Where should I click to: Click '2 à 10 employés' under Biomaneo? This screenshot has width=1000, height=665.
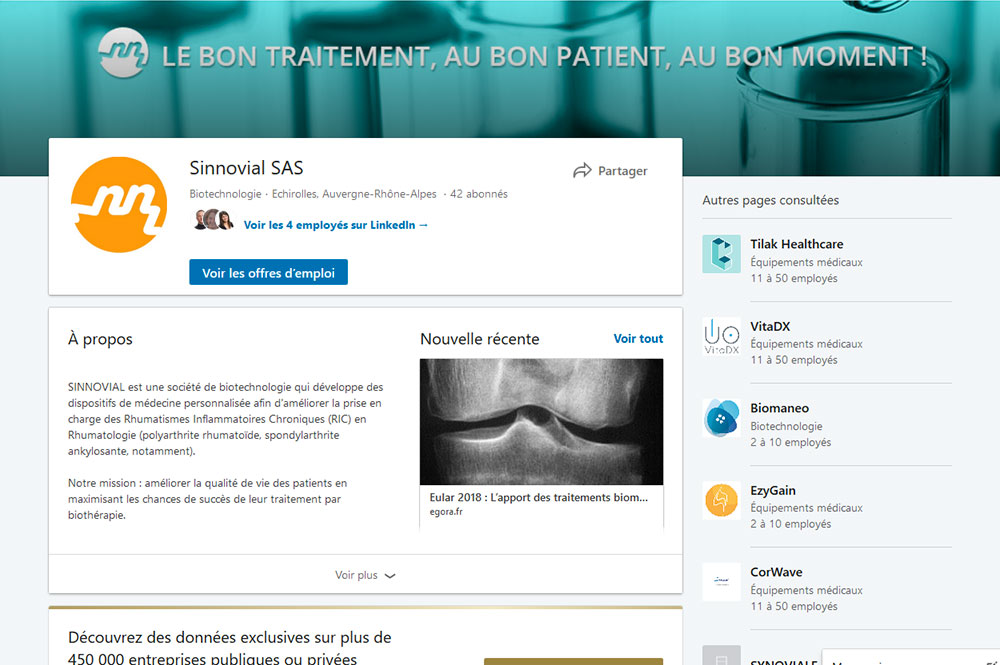click(791, 442)
